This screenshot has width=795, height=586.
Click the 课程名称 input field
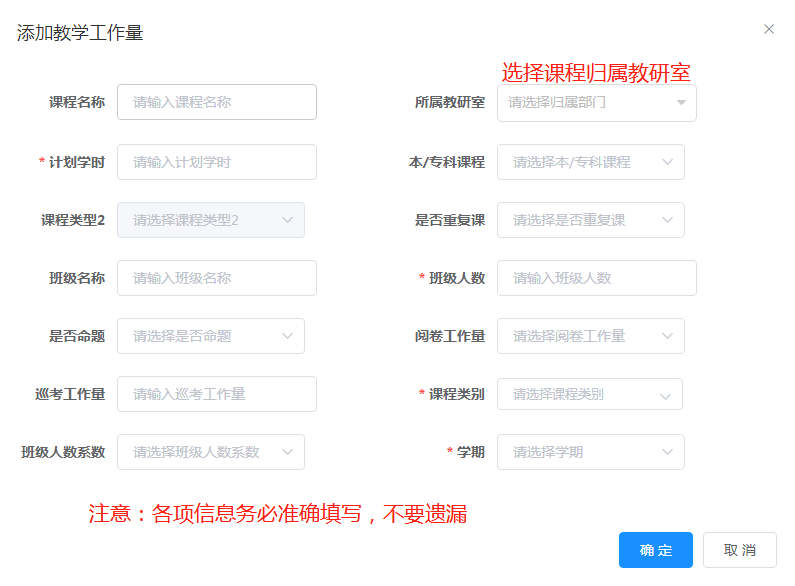(x=217, y=102)
